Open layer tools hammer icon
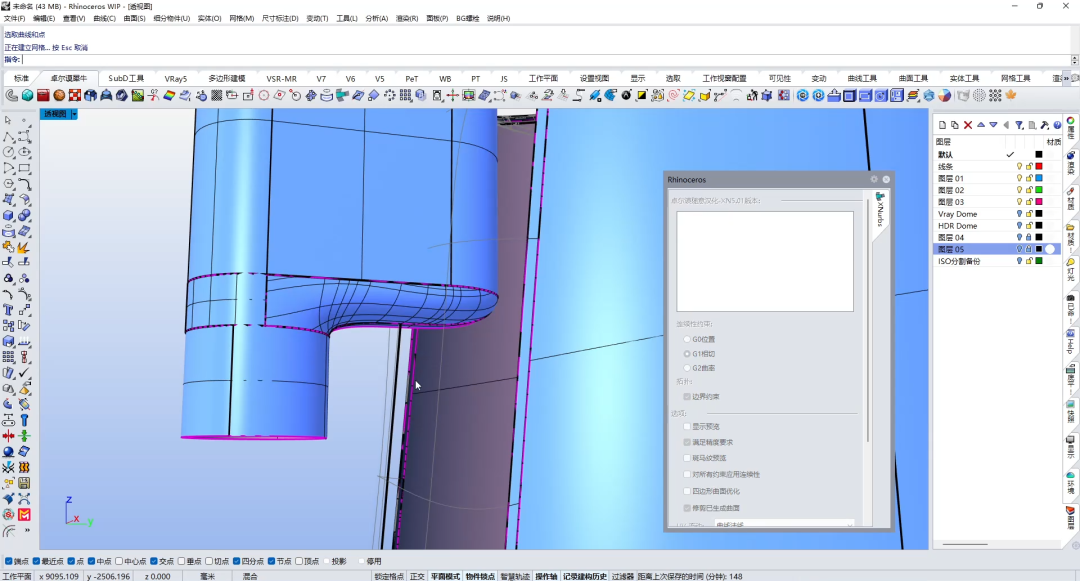 (x=1045, y=125)
